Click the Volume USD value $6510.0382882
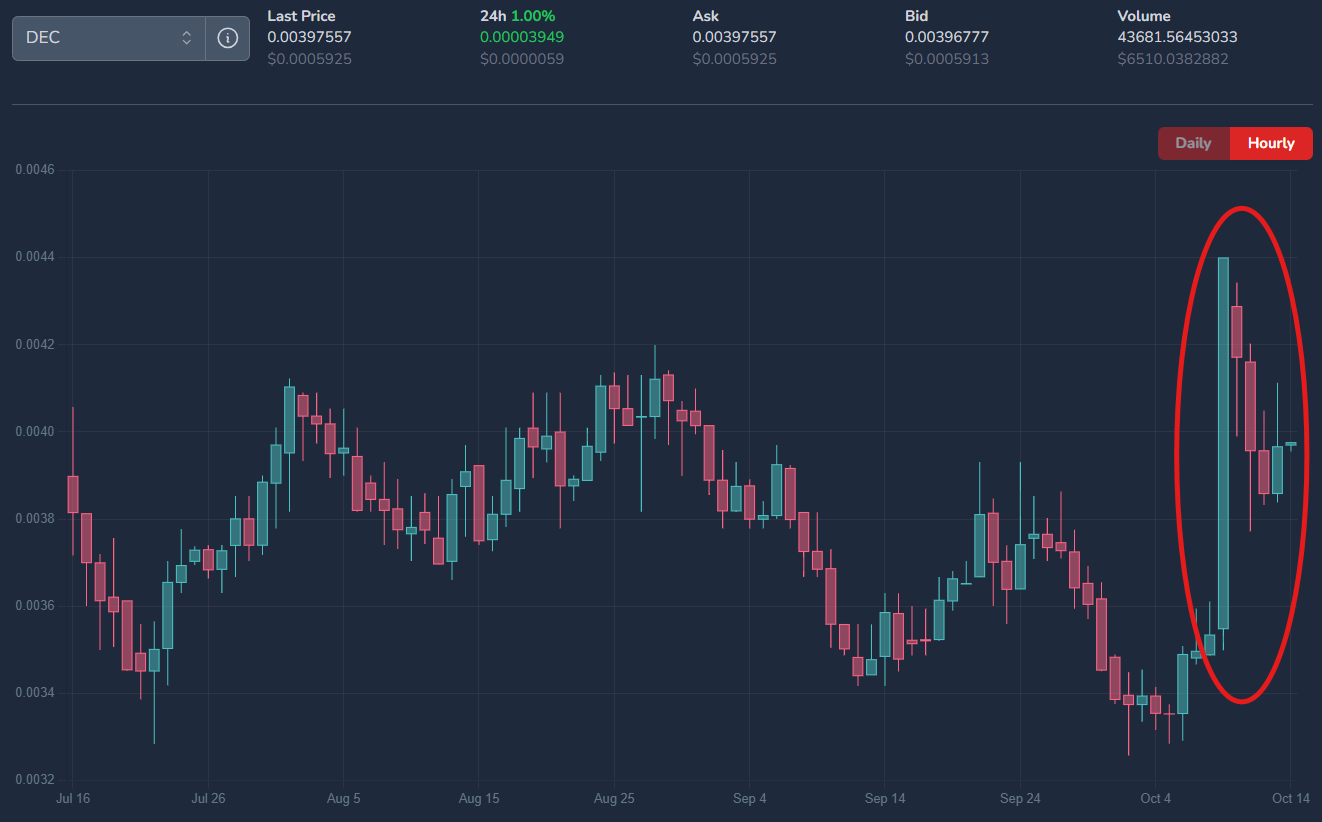The width and height of the screenshot is (1322, 822). coord(1173,59)
